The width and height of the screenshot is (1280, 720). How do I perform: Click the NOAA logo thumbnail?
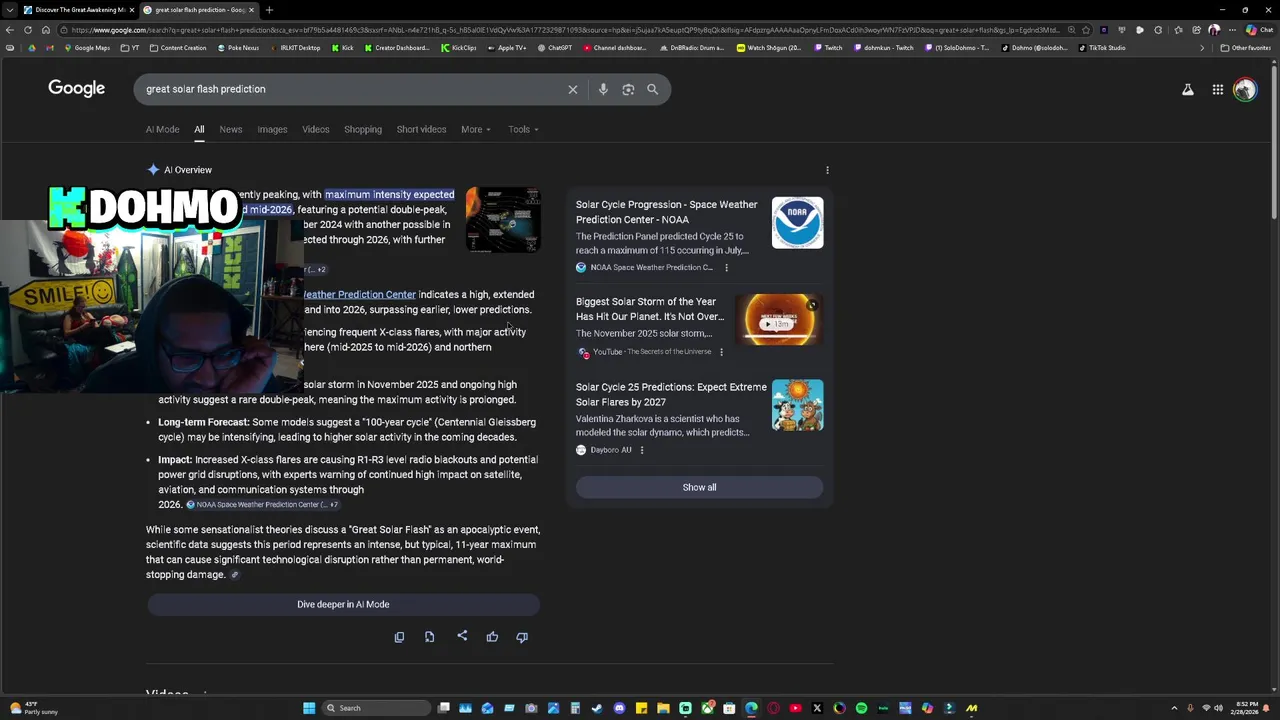pos(797,222)
